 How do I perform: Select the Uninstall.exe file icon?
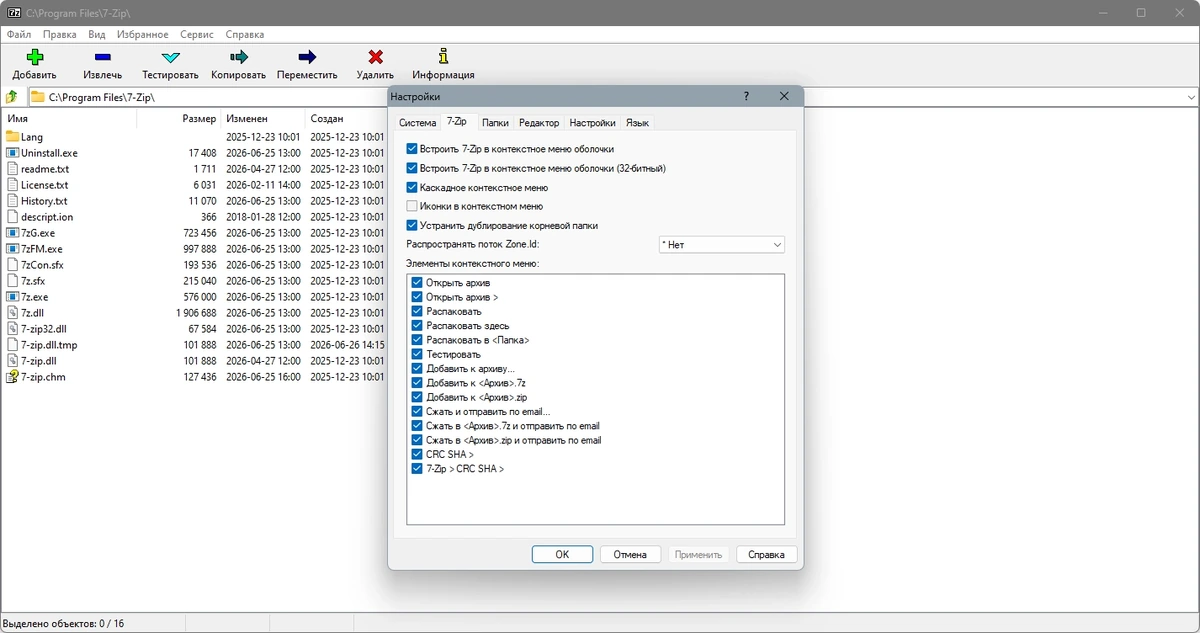point(13,153)
